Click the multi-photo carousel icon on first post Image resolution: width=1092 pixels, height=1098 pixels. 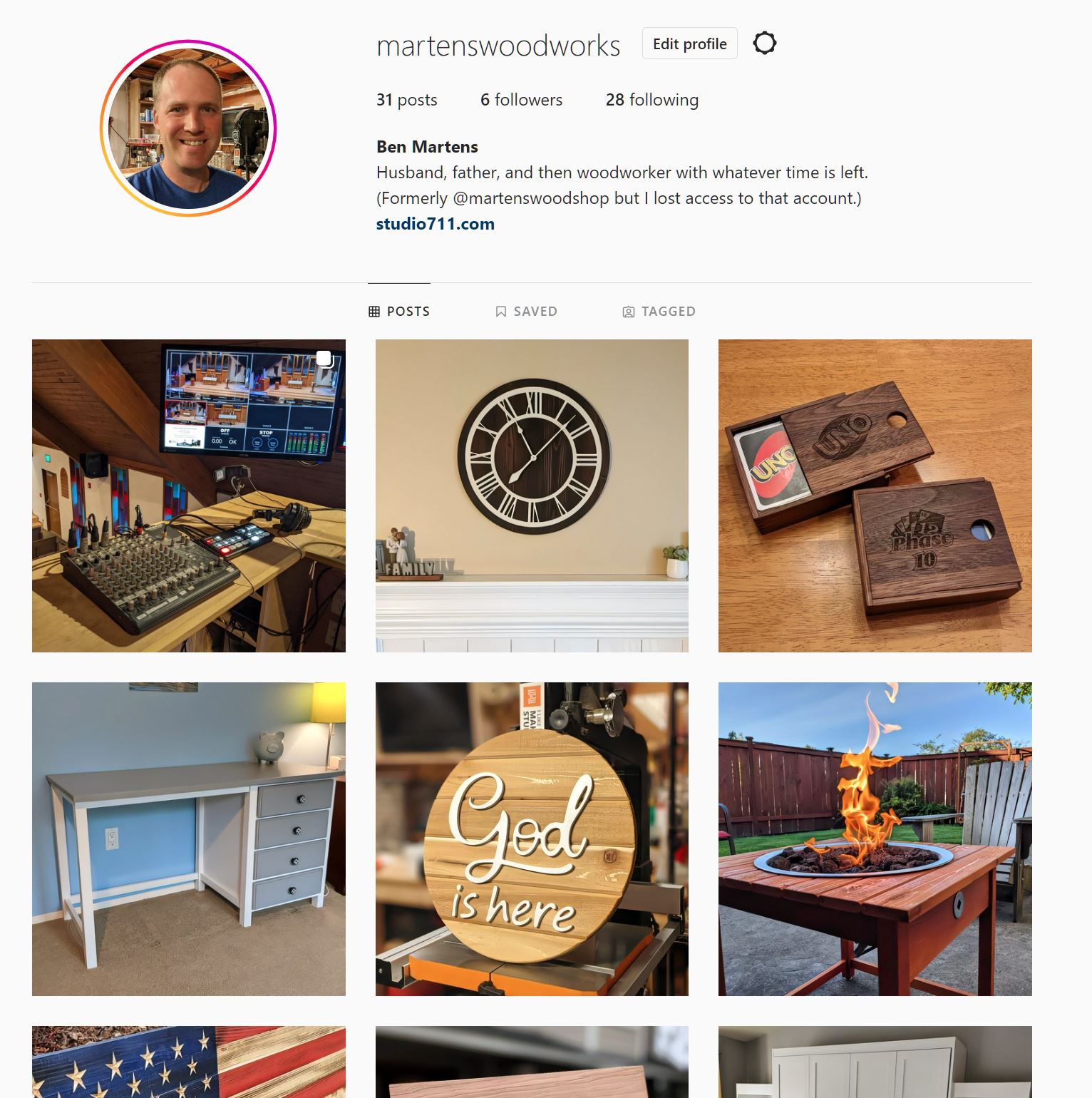pos(324,359)
